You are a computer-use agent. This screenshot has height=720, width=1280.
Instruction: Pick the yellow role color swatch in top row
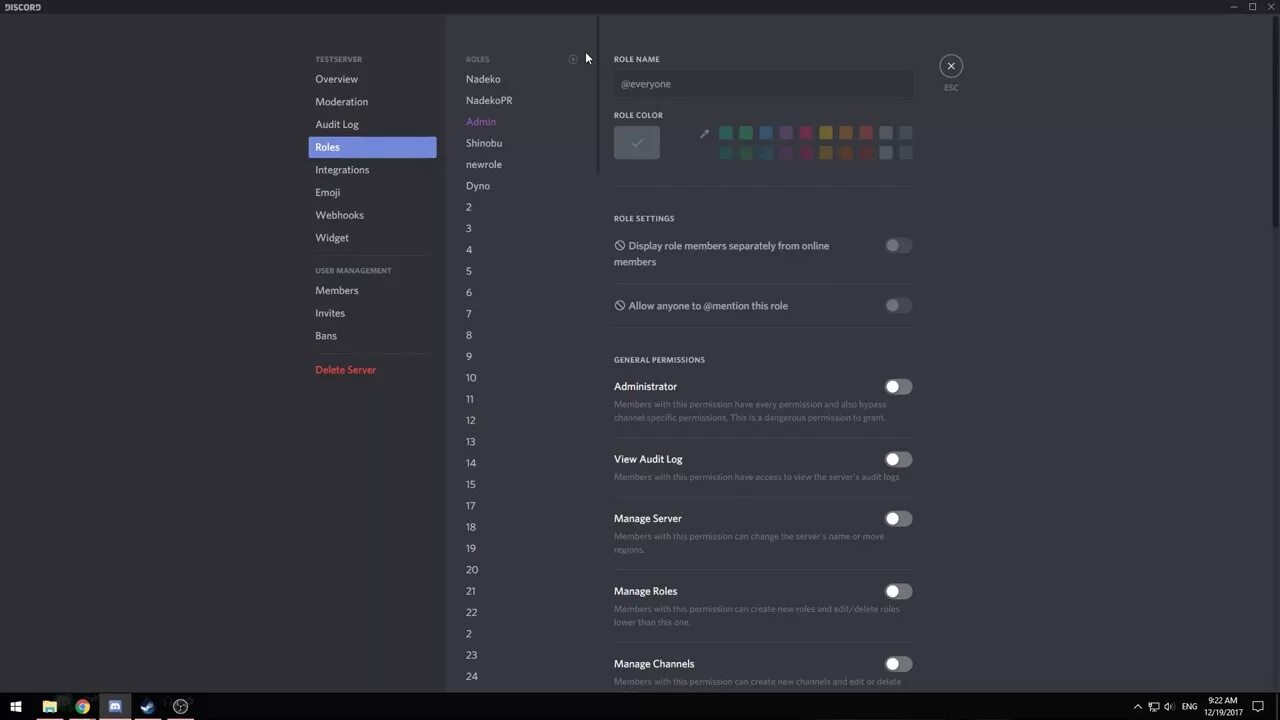[x=826, y=133]
